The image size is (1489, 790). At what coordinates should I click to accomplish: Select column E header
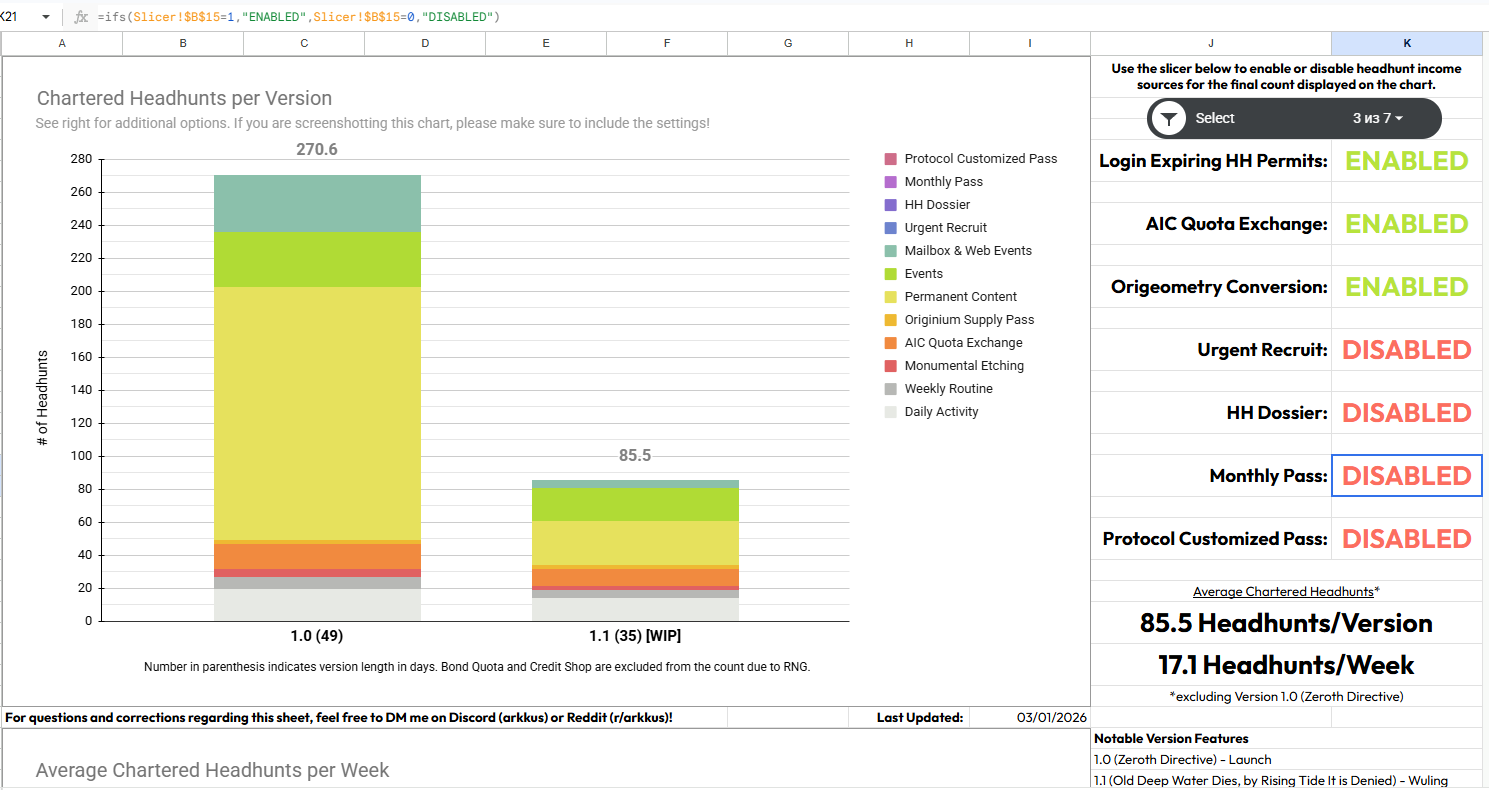point(546,43)
